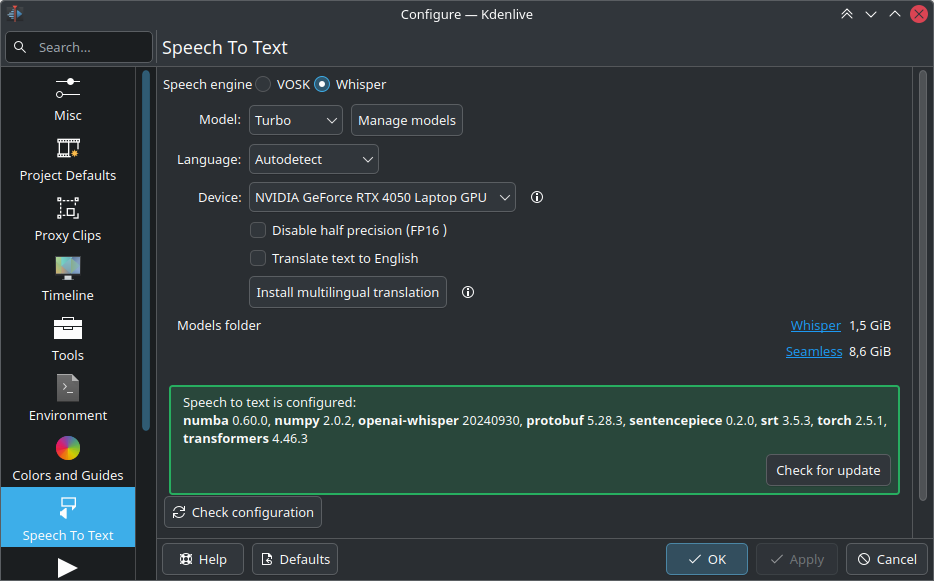The height and width of the screenshot is (581, 934).
Task: Open Project Defaults settings icon
Action: pos(68,148)
